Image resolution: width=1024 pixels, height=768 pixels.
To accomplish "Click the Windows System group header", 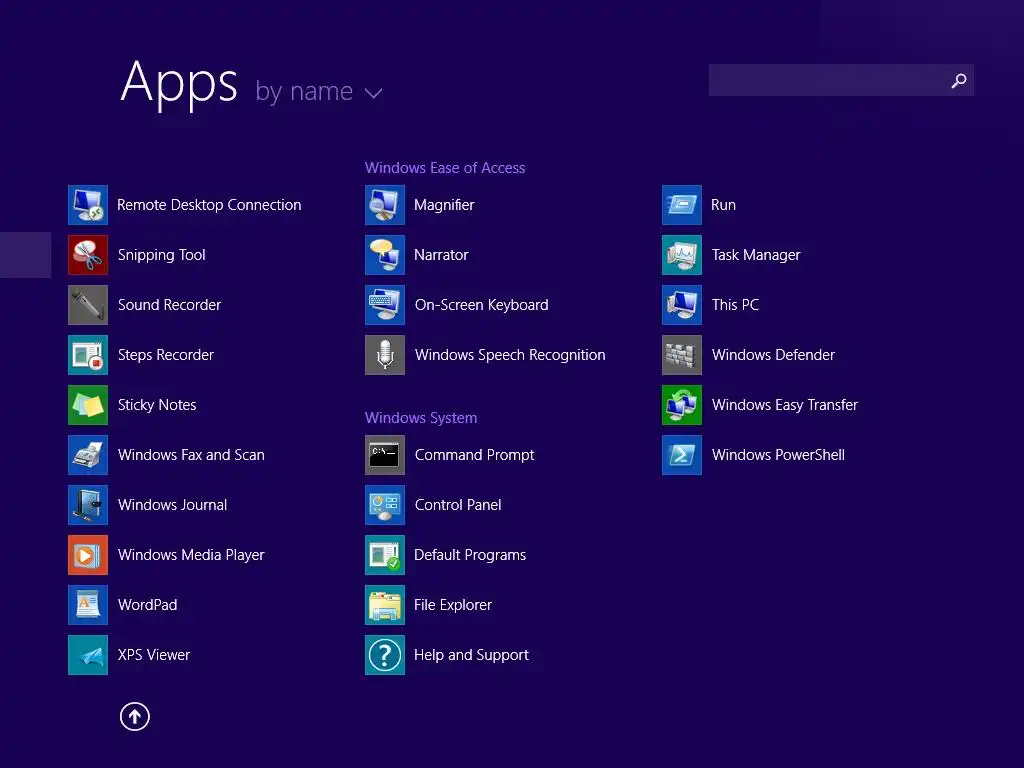I will (421, 418).
